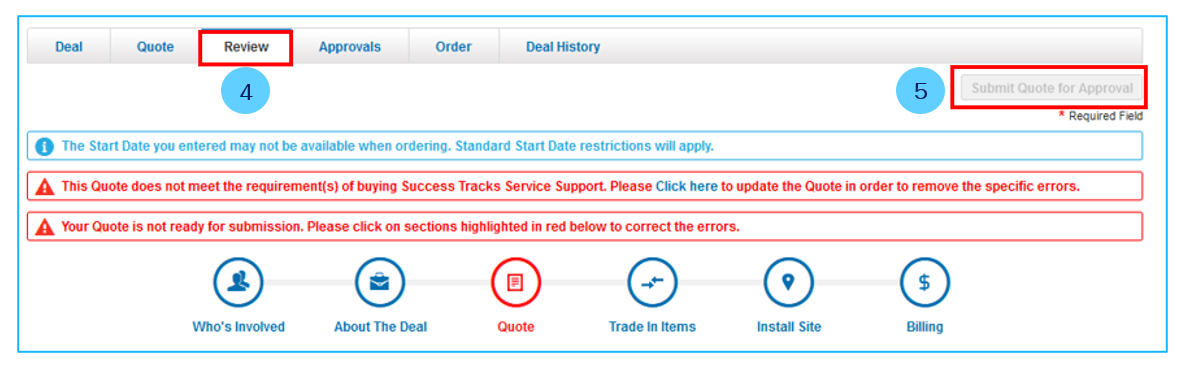This screenshot has height=381, width=1181.
Task: Click the Billing text label
Action: (x=925, y=327)
